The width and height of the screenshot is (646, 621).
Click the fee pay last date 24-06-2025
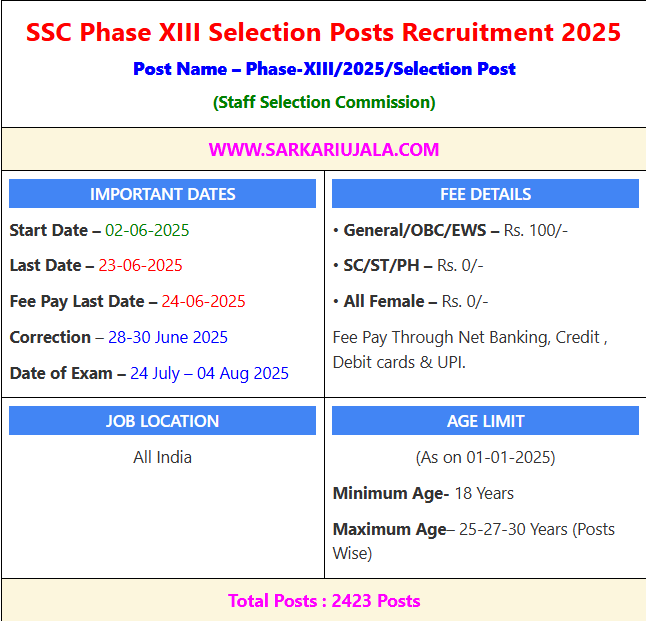203,301
